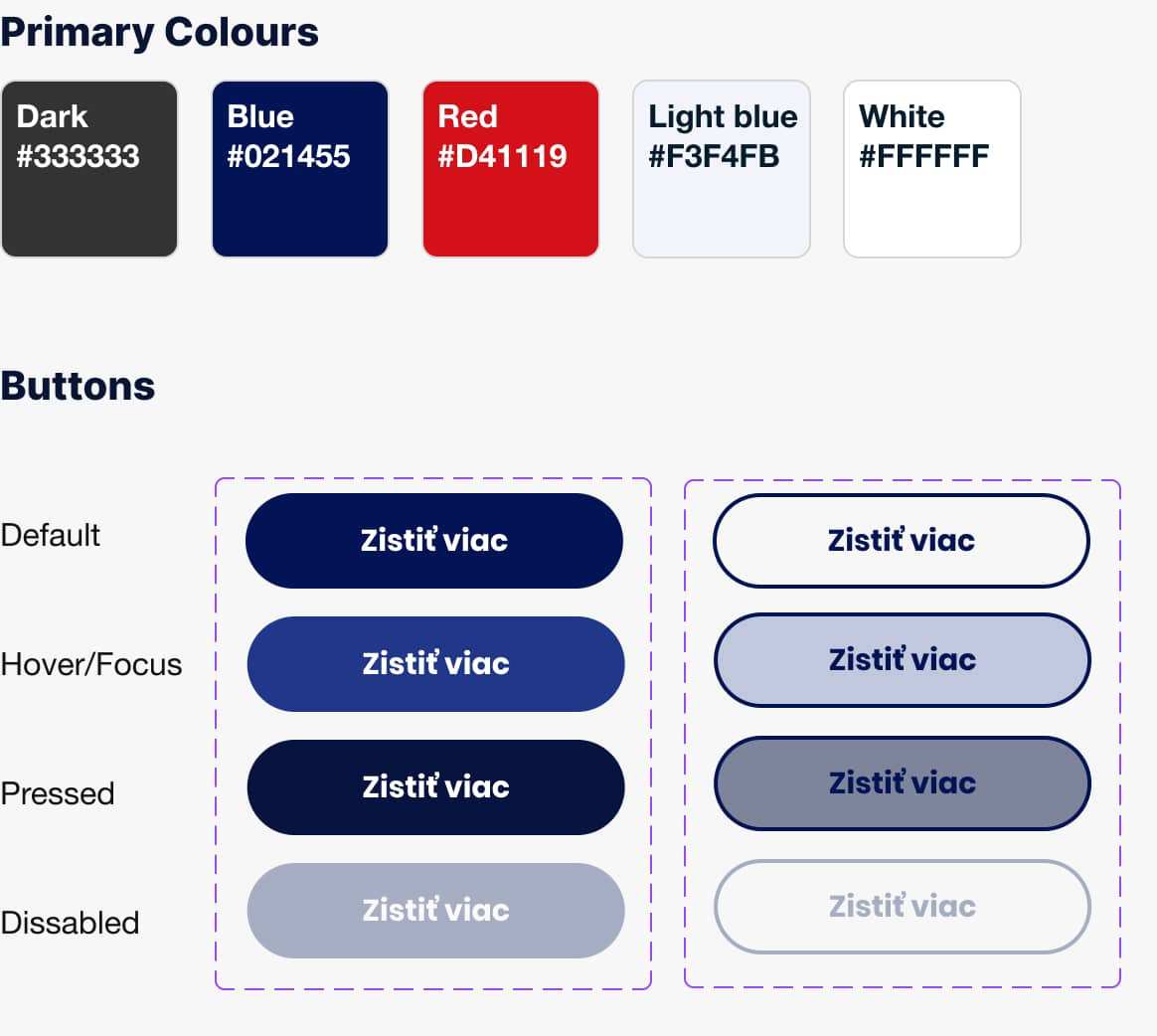Pick the Blue #021455 swatch

tap(299, 169)
